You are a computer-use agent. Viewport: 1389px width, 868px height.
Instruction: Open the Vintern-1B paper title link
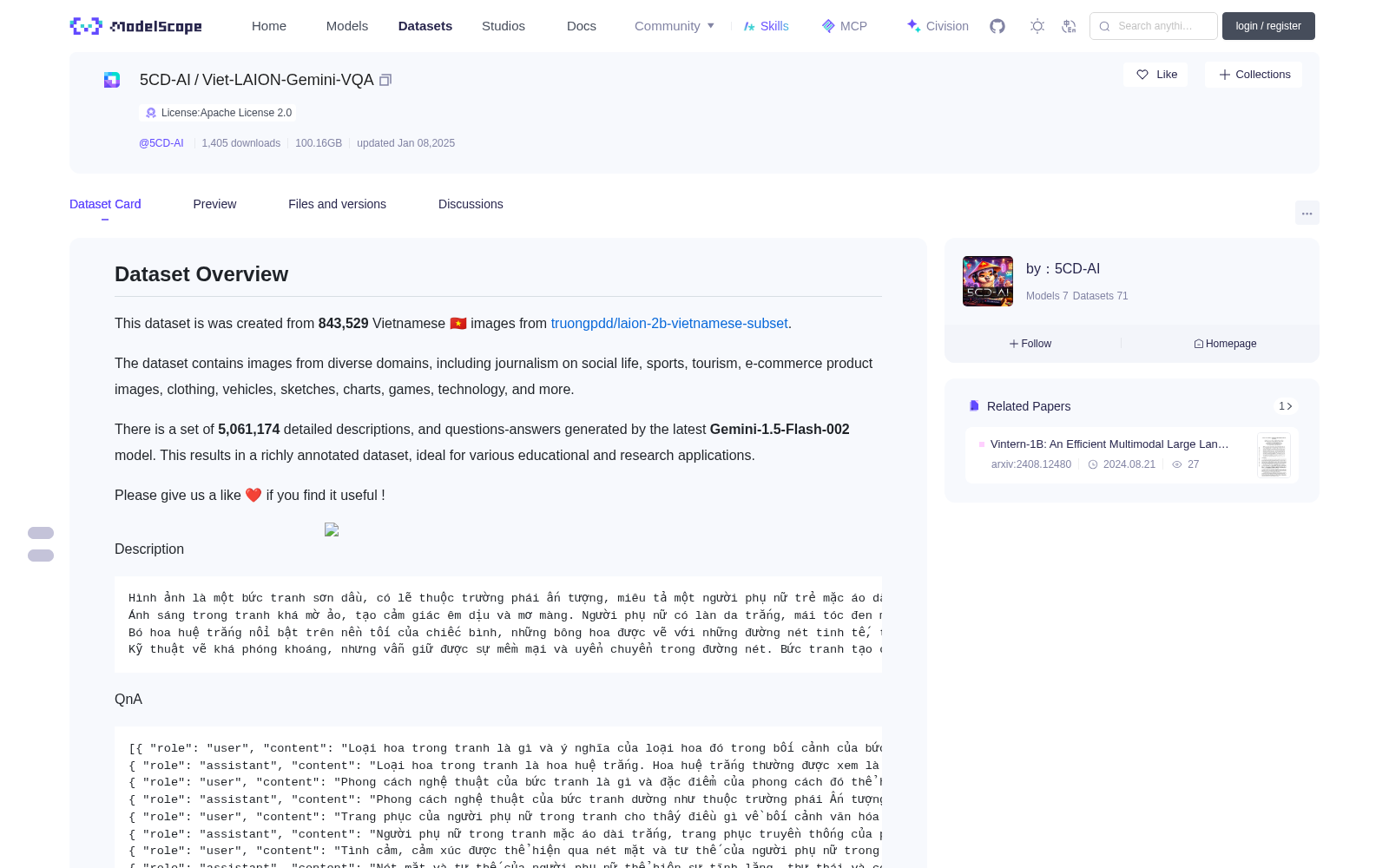click(1109, 444)
